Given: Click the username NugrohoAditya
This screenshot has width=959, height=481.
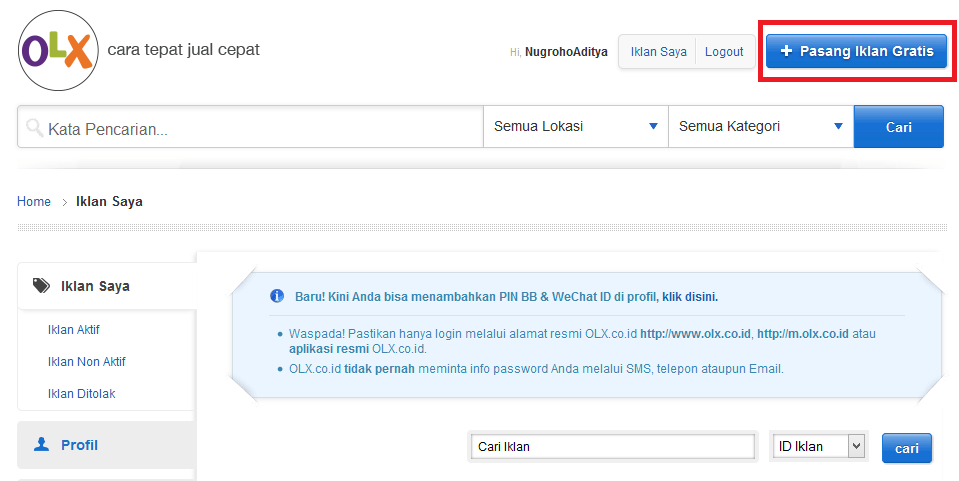Looking at the screenshot, I should [566, 52].
